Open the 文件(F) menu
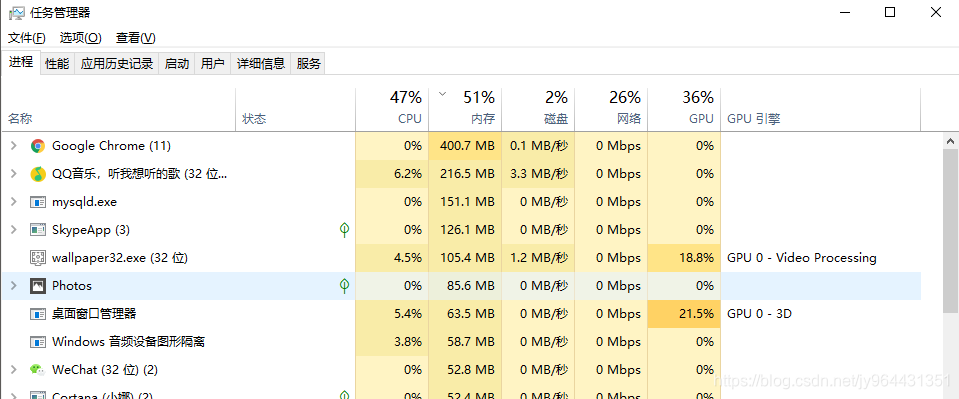Viewport: 959px width, 399px height. pyautogui.click(x=26, y=38)
